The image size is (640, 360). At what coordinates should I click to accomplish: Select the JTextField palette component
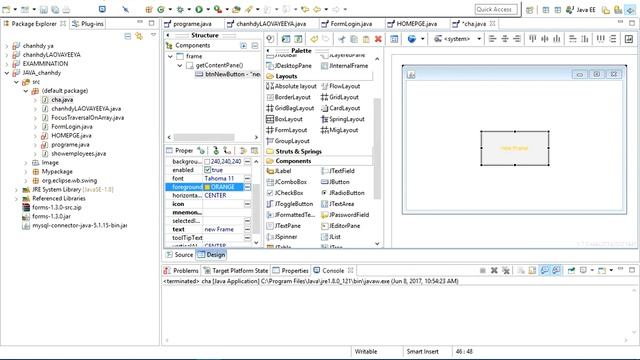pyautogui.click(x=338, y=171)
